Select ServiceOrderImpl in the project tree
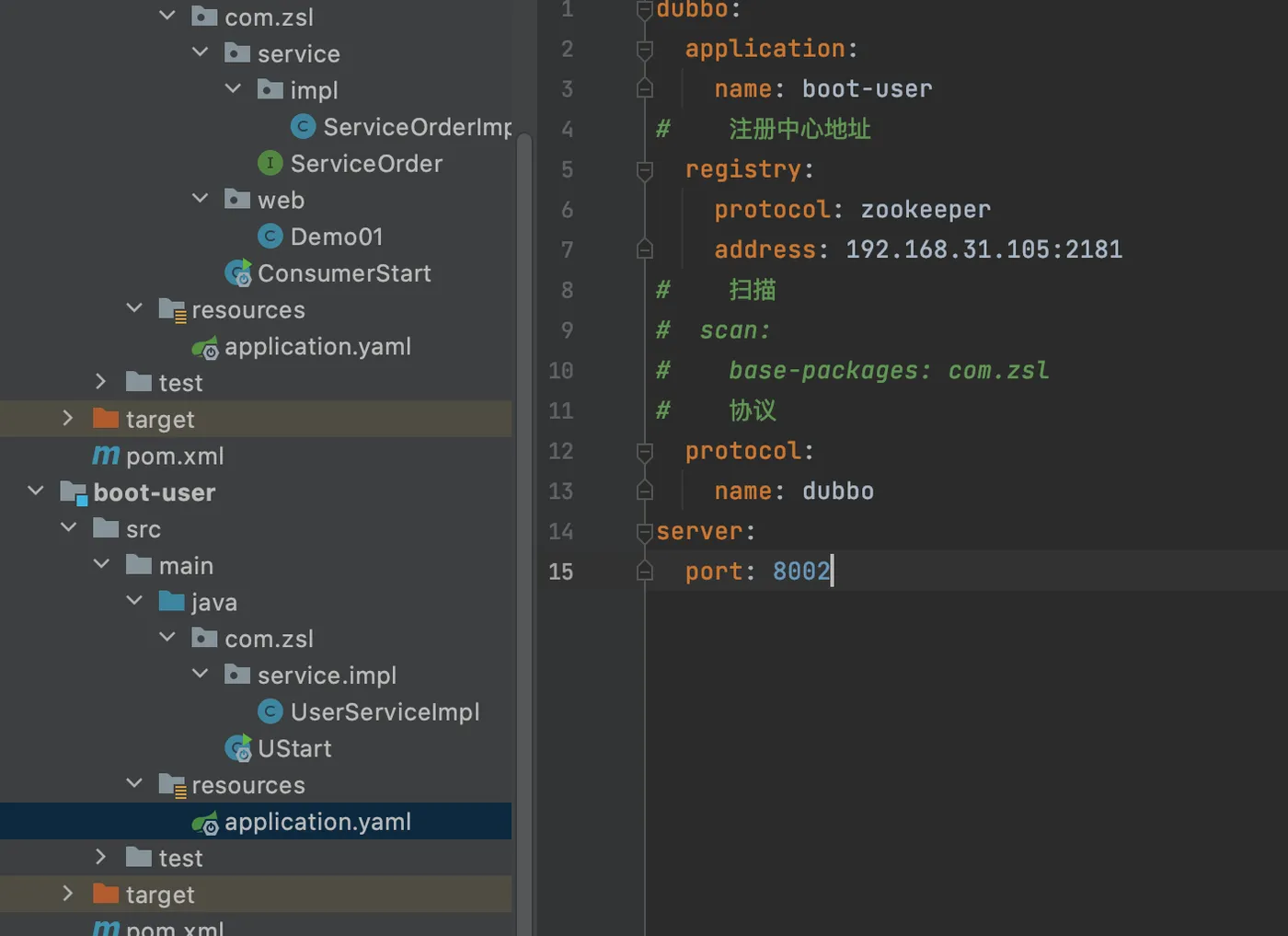Screen dimensions: 1288x936 (x=417, y=127)
